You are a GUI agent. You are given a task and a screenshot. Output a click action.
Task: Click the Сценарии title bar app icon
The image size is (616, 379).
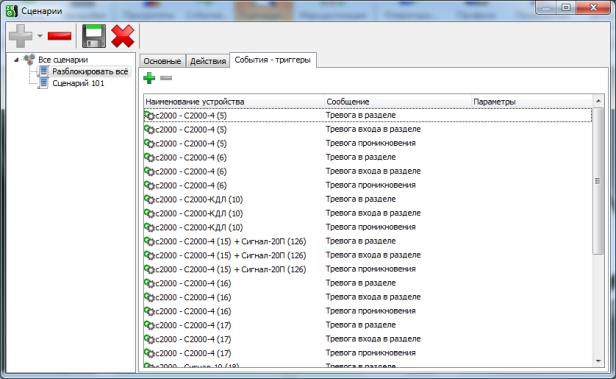point(11,10)
